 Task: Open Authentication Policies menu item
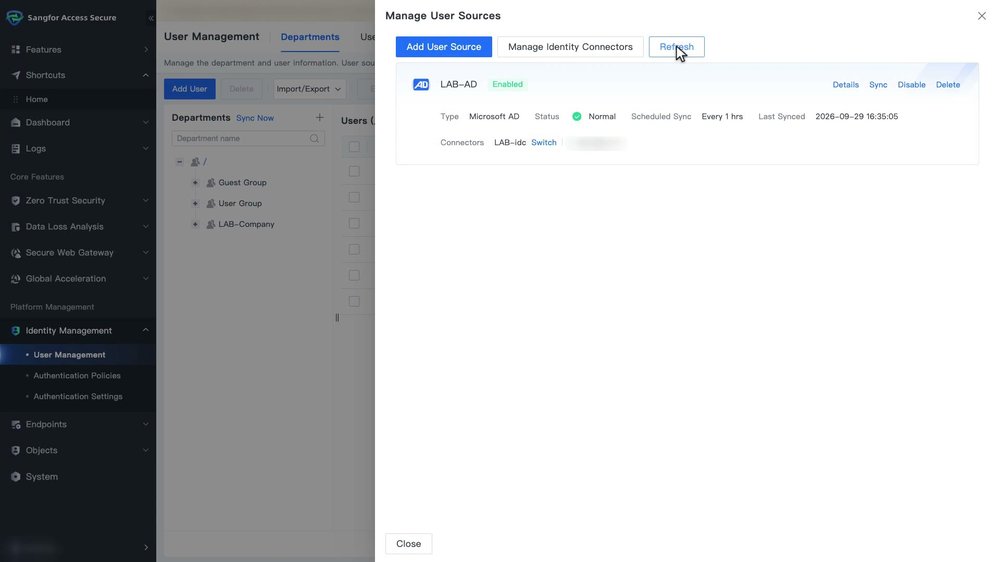coord(78,376)
